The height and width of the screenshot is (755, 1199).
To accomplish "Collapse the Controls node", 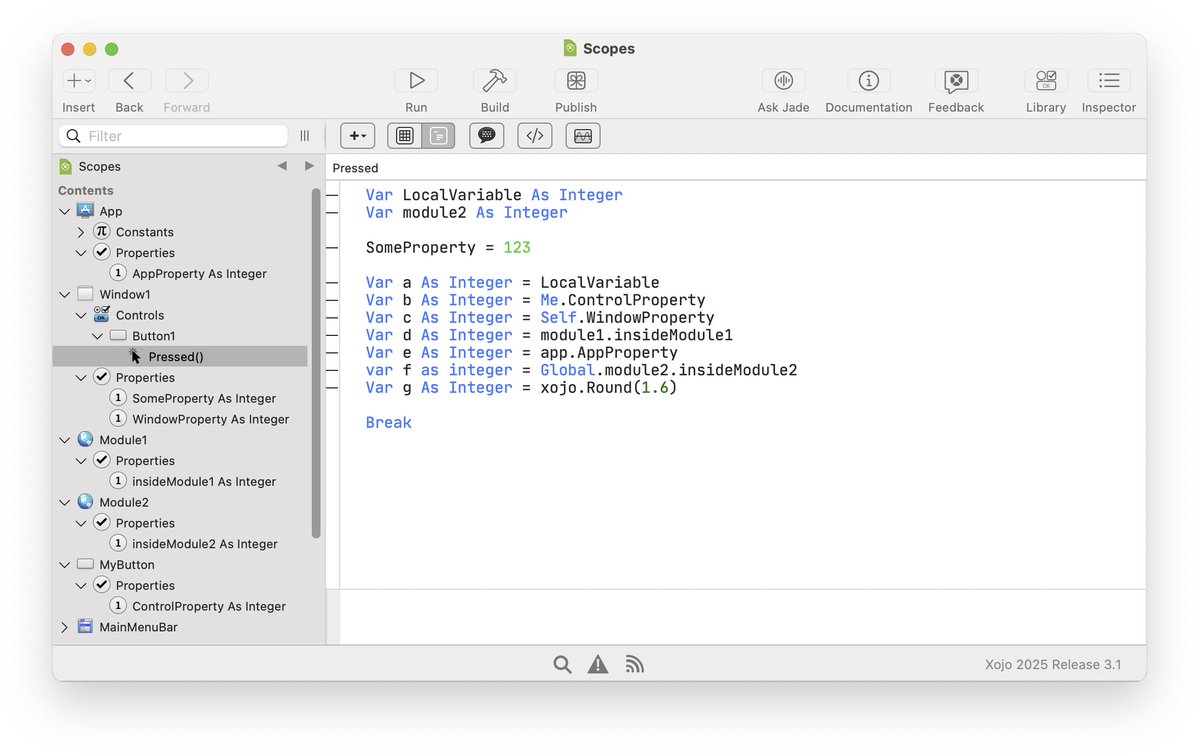I will 80,315.
